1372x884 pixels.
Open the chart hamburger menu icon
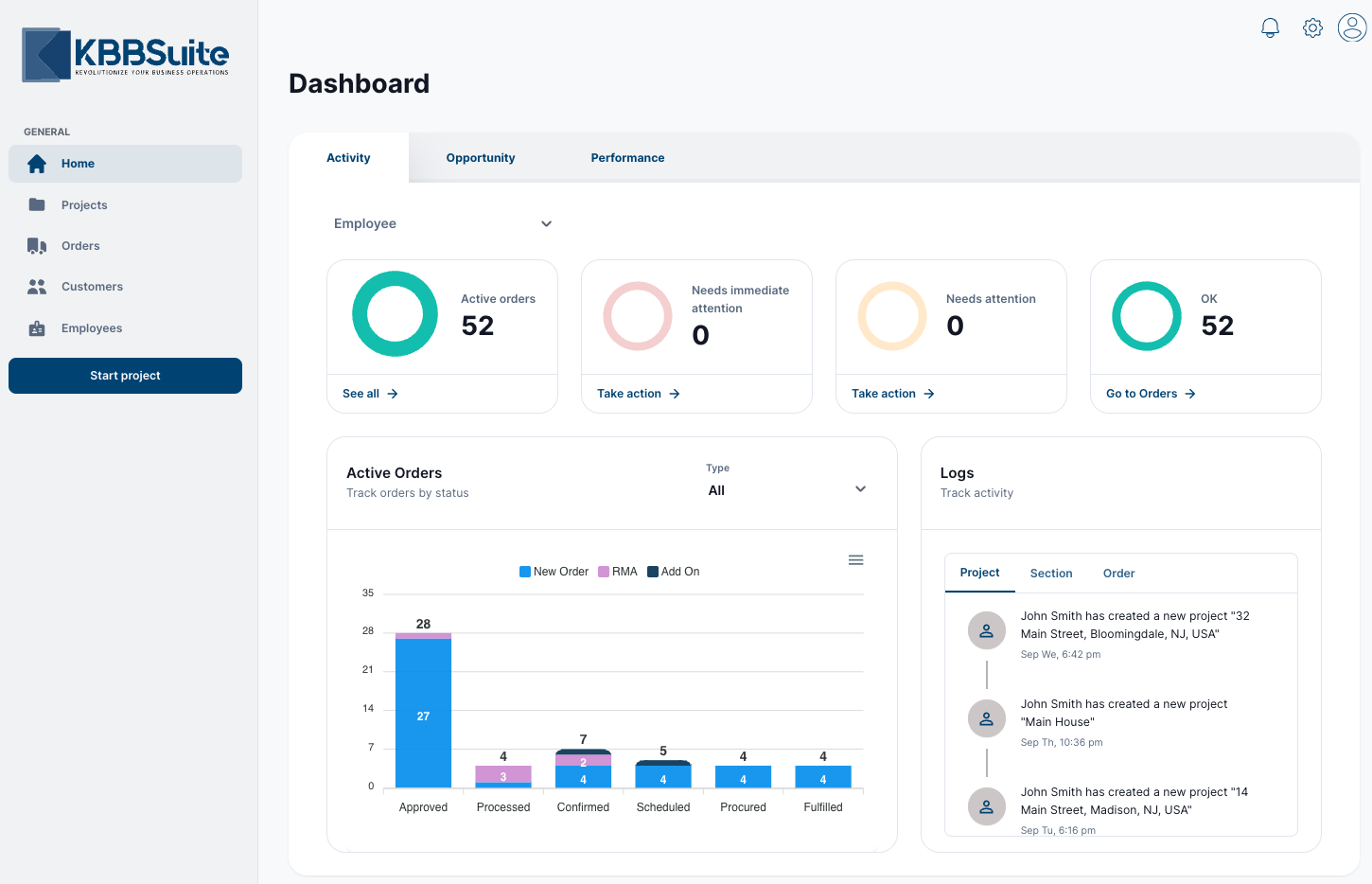click(855, 560)
